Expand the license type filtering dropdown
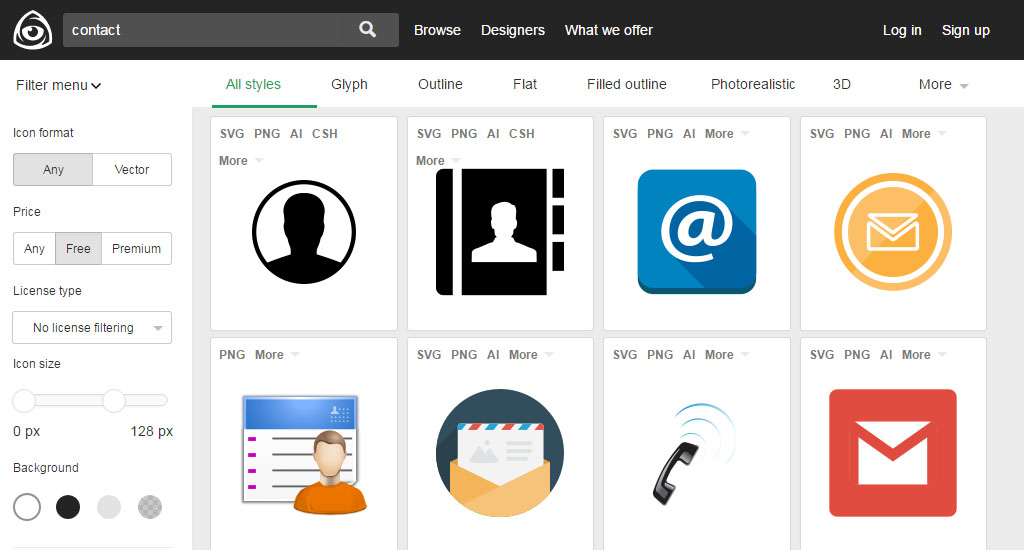 (x=92, y=328)
